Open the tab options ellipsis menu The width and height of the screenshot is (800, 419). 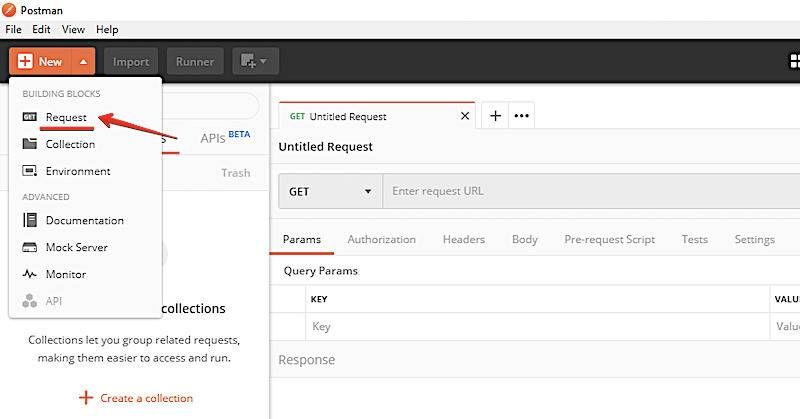(x=521, y=116)
